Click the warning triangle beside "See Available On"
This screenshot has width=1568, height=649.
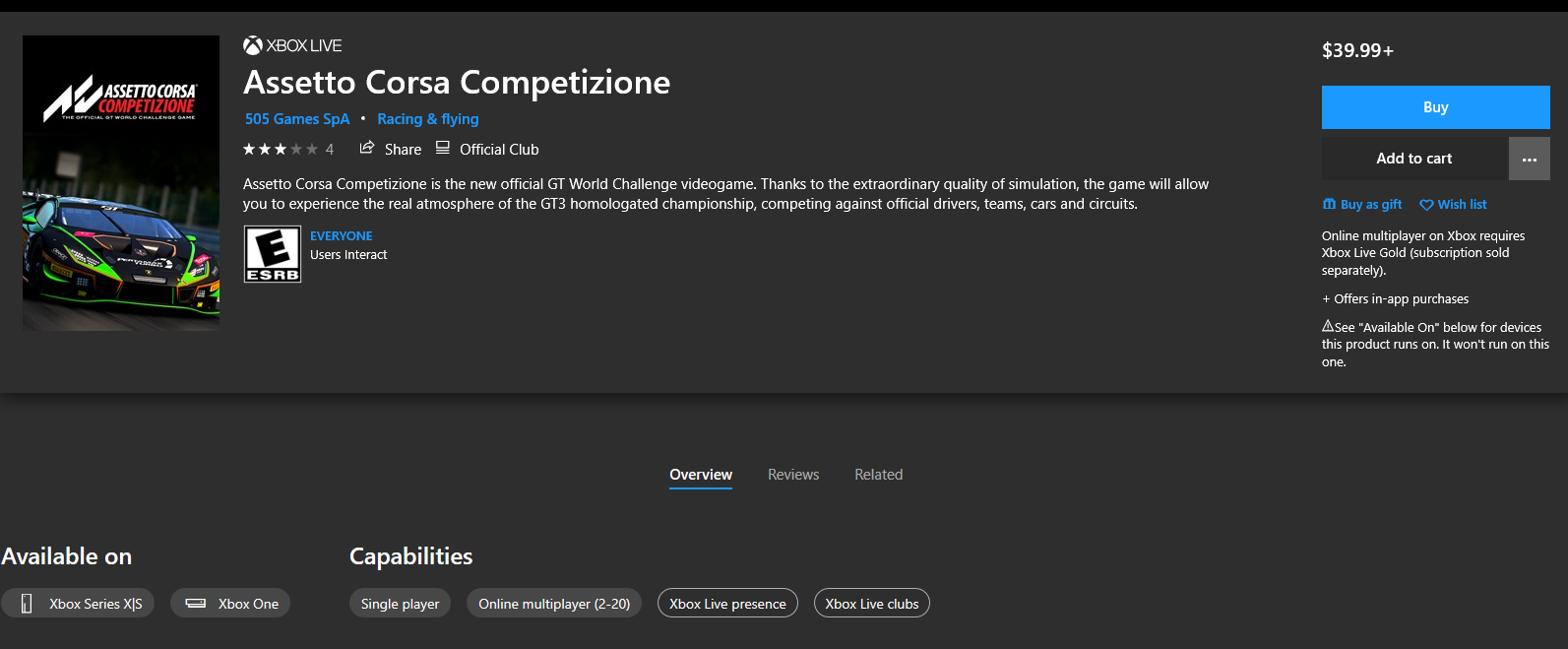pyautogui.click(x=1328, y=326)
